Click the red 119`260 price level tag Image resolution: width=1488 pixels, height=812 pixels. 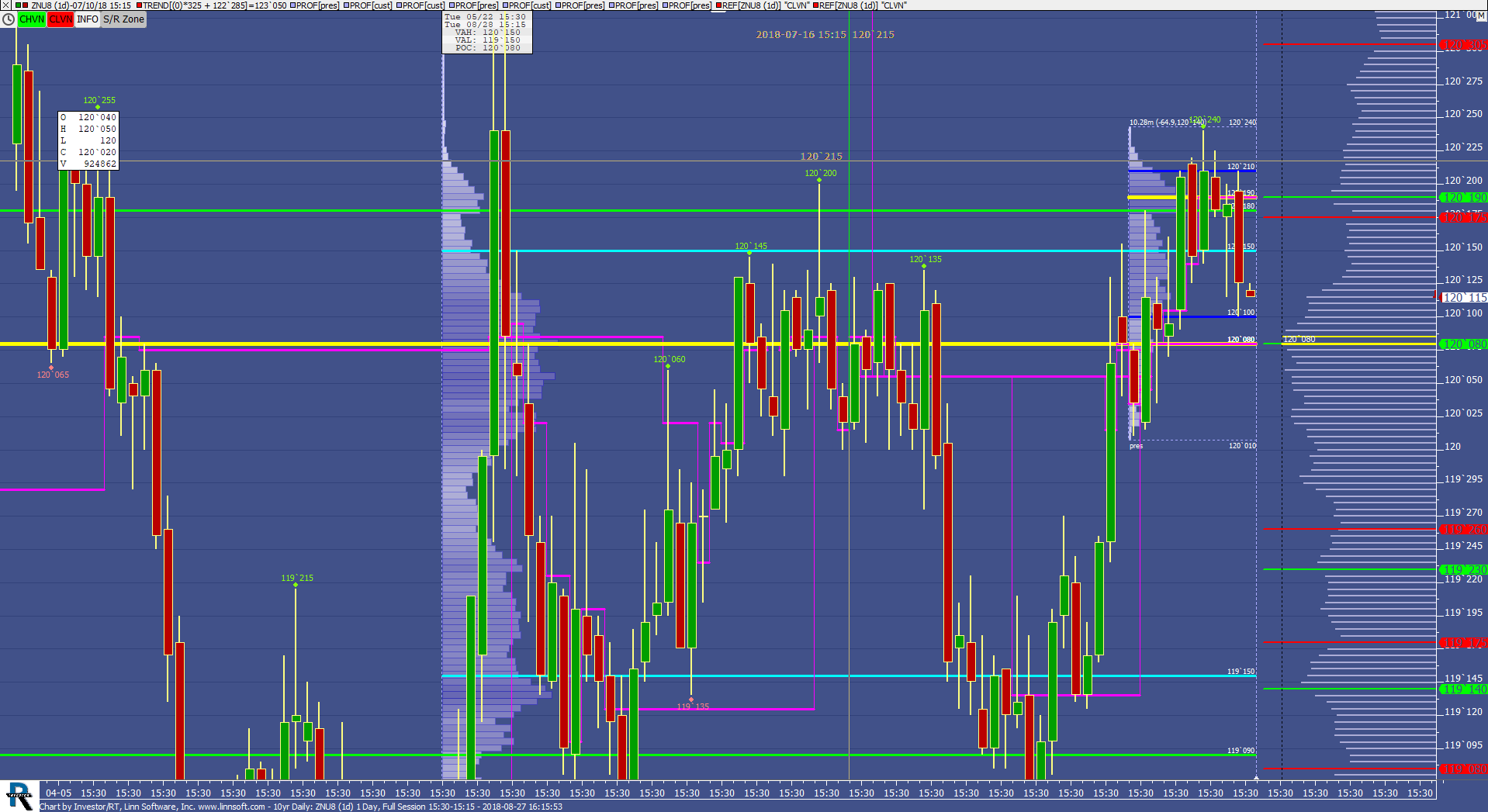(1463, 529)
